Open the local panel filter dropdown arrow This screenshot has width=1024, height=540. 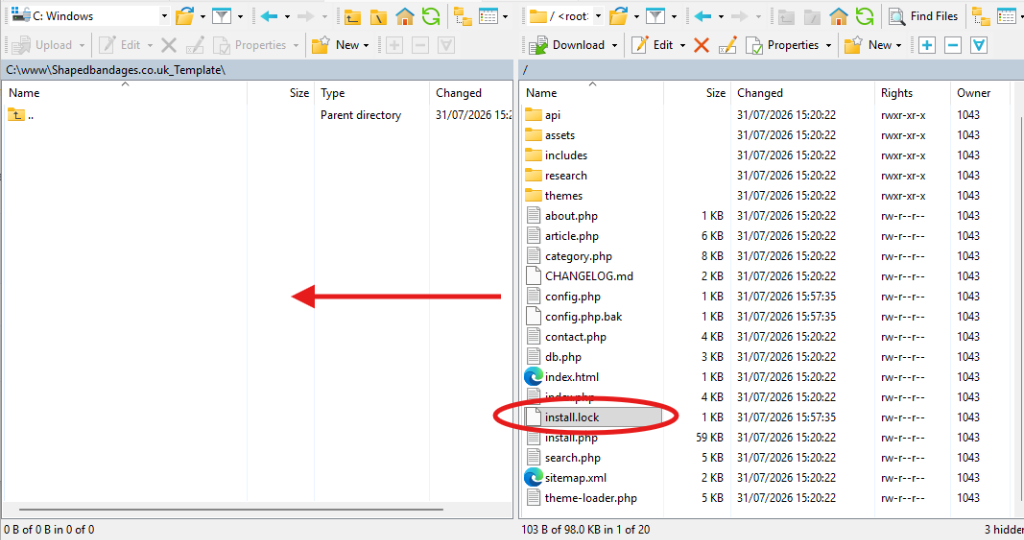point(240,16)
